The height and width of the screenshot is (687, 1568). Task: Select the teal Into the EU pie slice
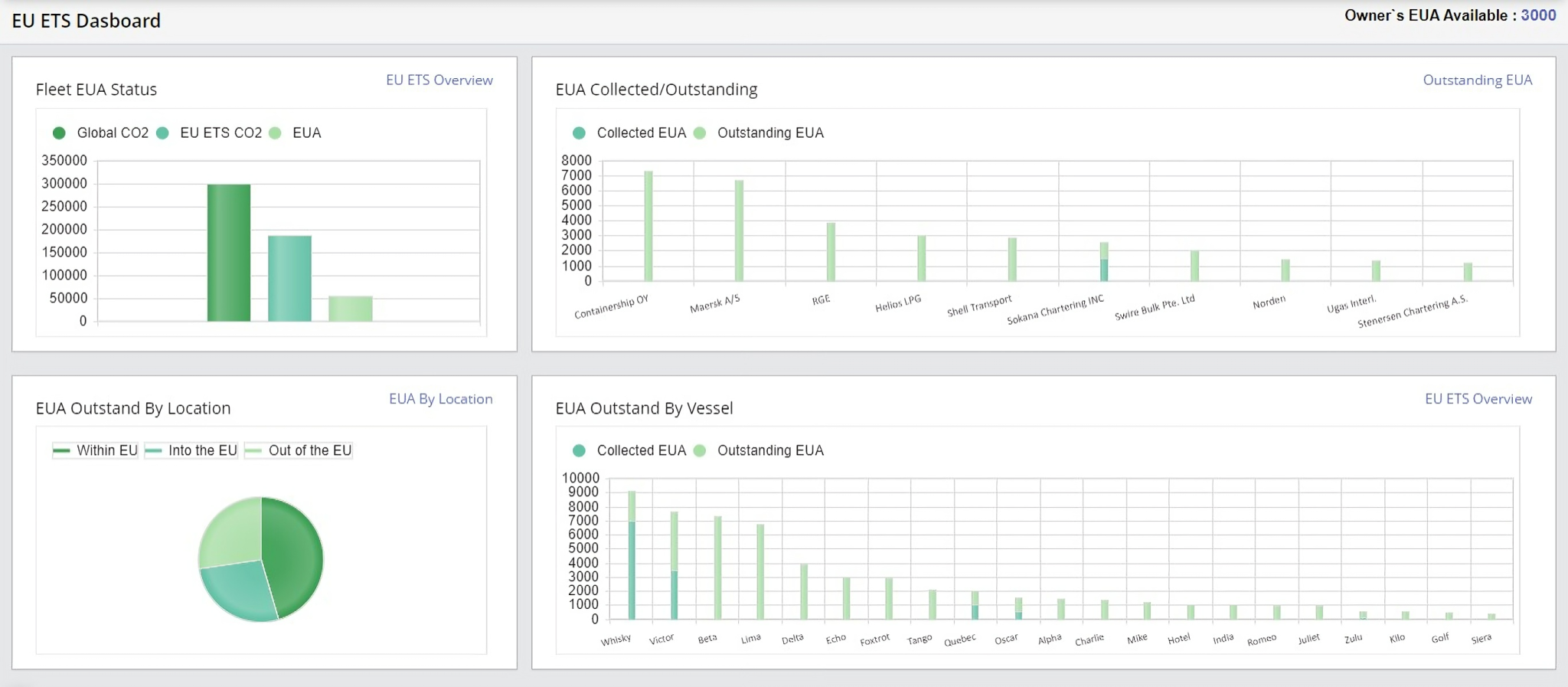coord(237,591)
